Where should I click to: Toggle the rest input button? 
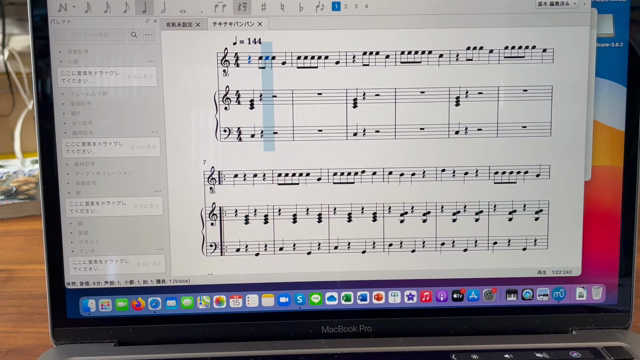[x=242, y=7]
